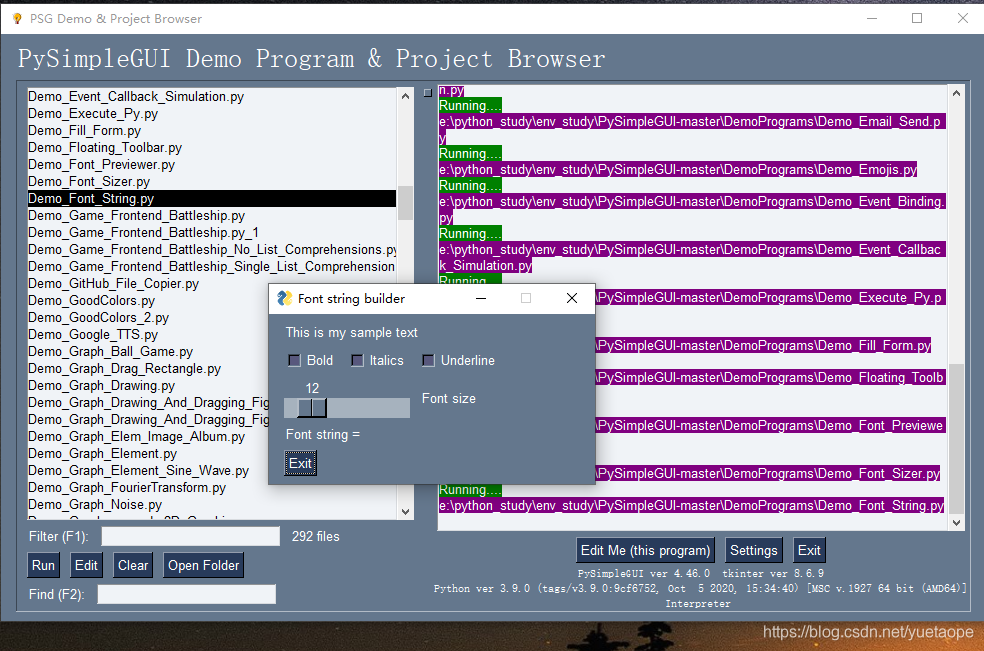Click file list scrollbar up arrow
This screenshot has height=651, width=984.
click(405, 96)
